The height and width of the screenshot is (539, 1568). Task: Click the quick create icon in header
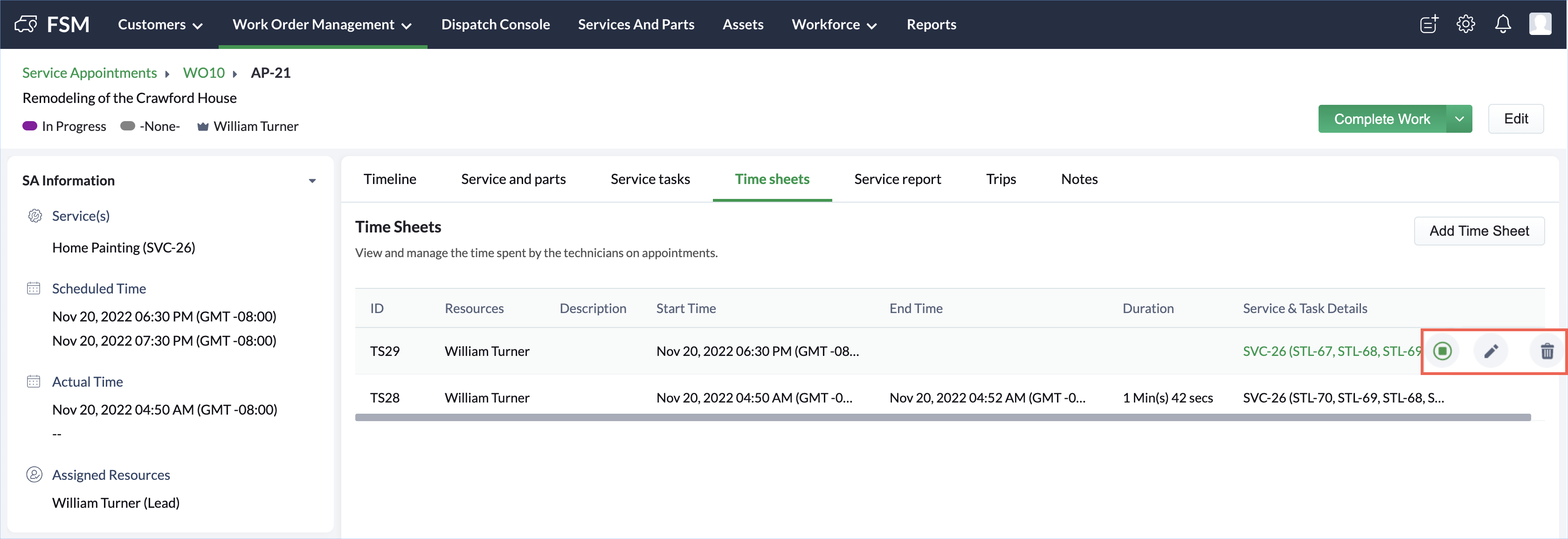[1429, 24]
